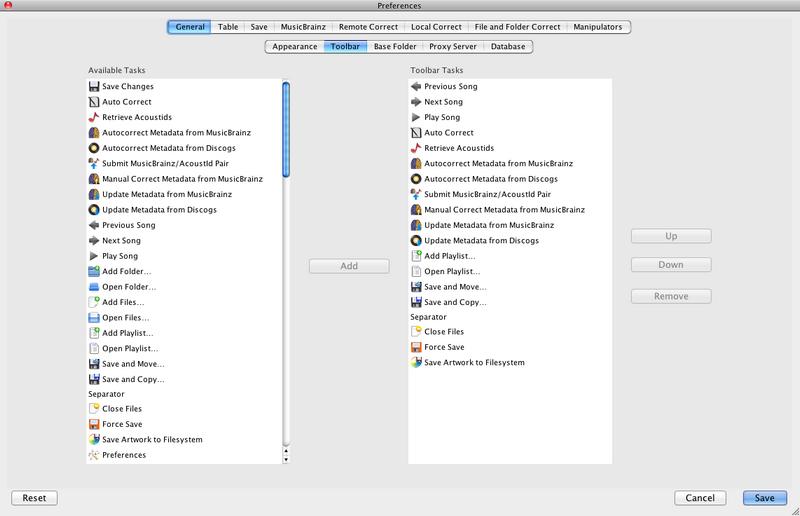The image size is (800, 516).
Task: Click the Autocorrect Metadata from Discogs icon in Available Tasks
Action: point(94,148)
